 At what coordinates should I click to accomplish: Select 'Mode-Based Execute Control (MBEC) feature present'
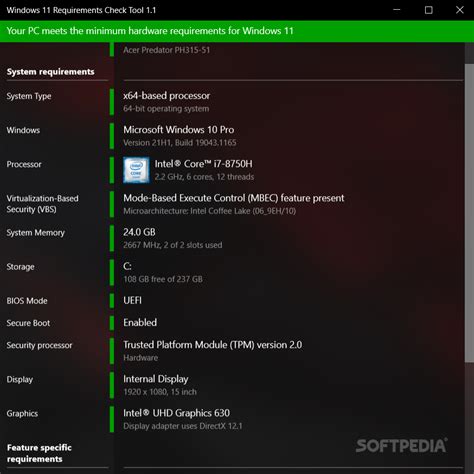point(234,198)
